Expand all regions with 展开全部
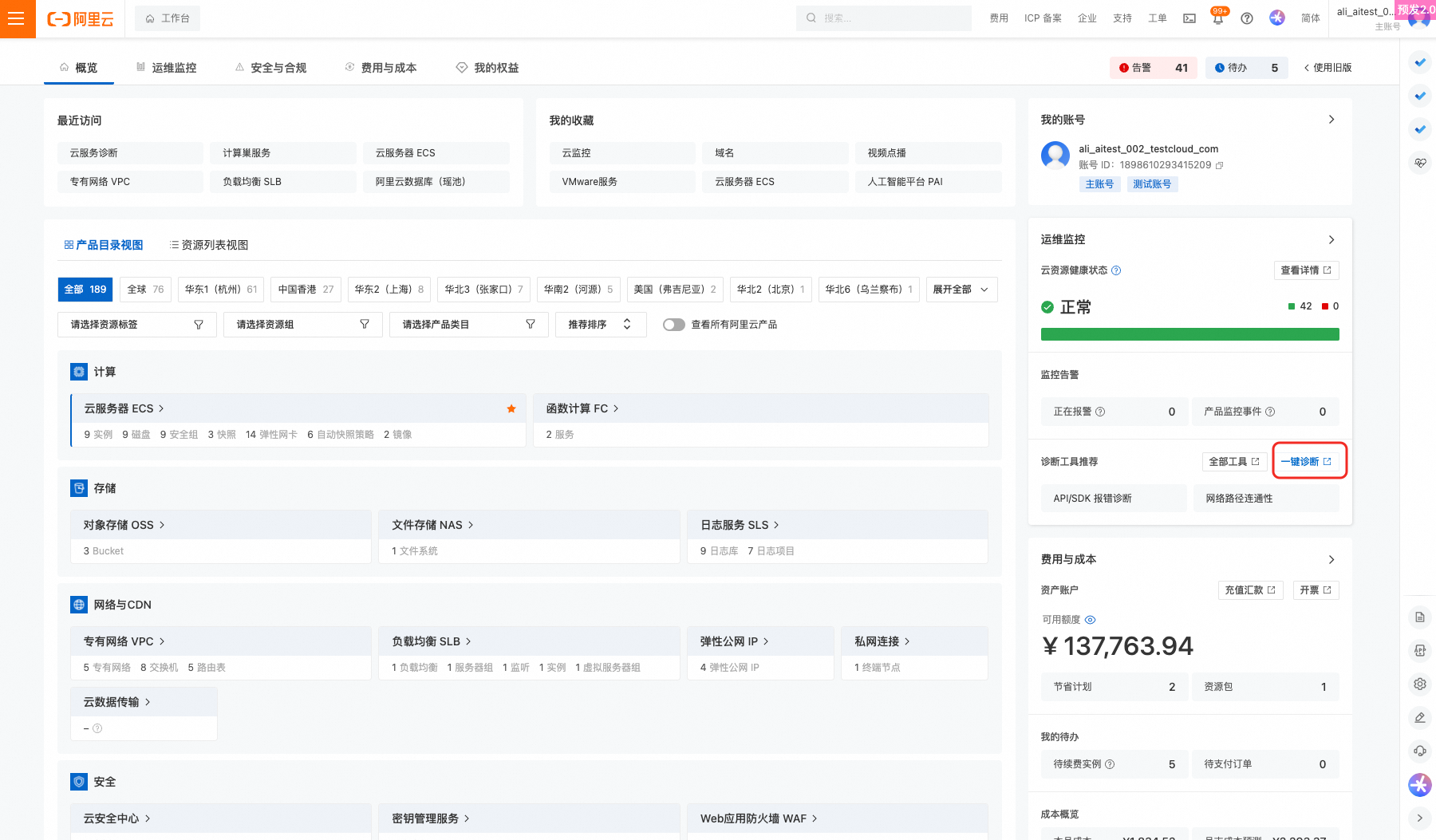The image size is (1436, 840). pos(961,290)
